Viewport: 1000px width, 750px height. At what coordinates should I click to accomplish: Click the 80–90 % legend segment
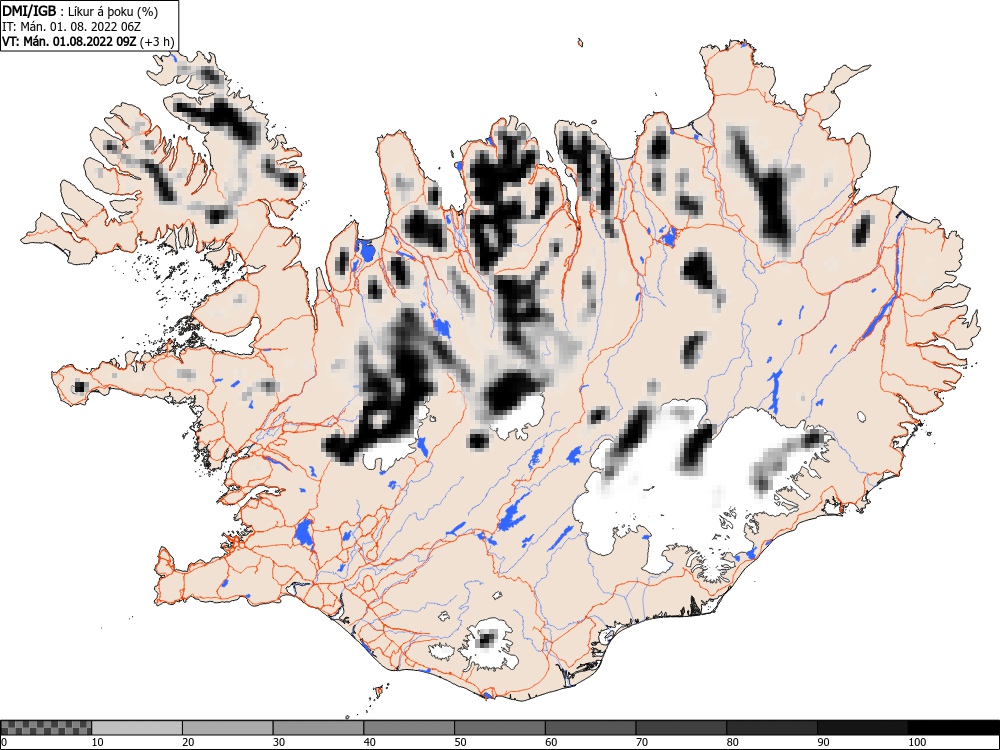772,728
